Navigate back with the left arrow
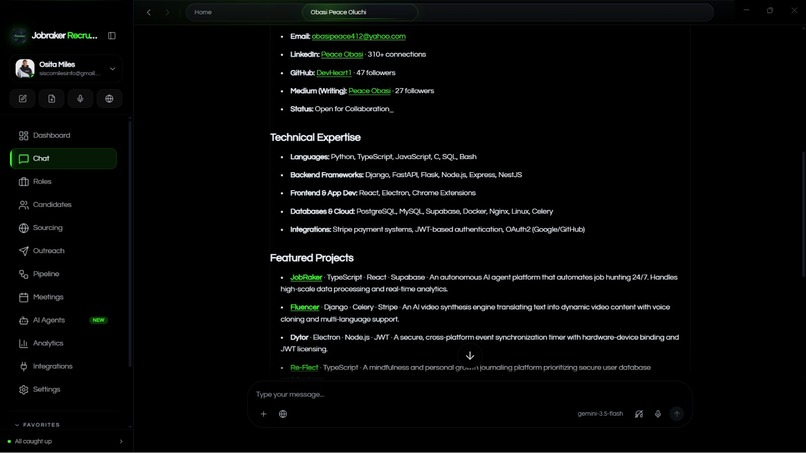 tap(149, 12)
